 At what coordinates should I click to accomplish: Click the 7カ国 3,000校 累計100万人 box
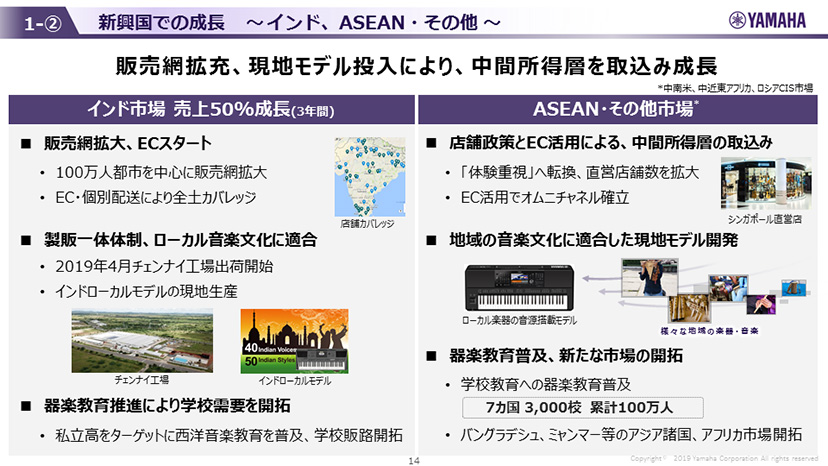(583, 408)
